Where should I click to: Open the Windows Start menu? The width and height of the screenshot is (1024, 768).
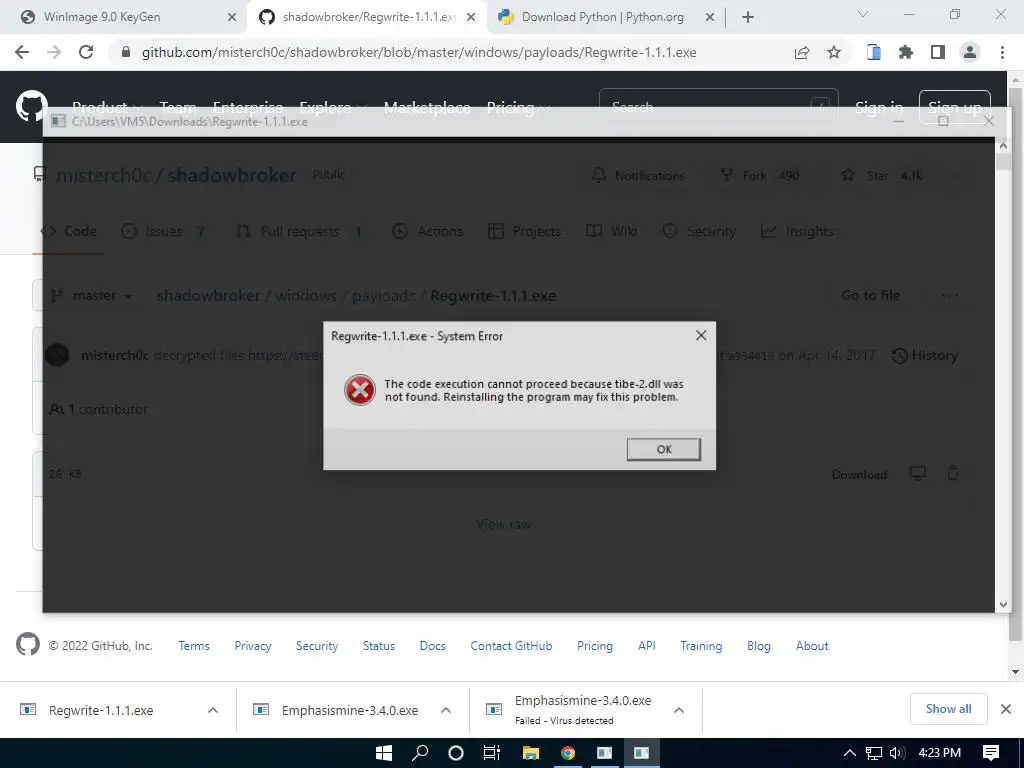pos(384,753)
